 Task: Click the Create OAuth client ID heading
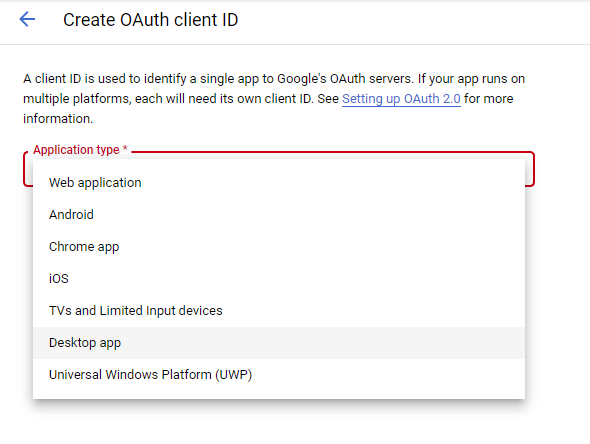151,20
